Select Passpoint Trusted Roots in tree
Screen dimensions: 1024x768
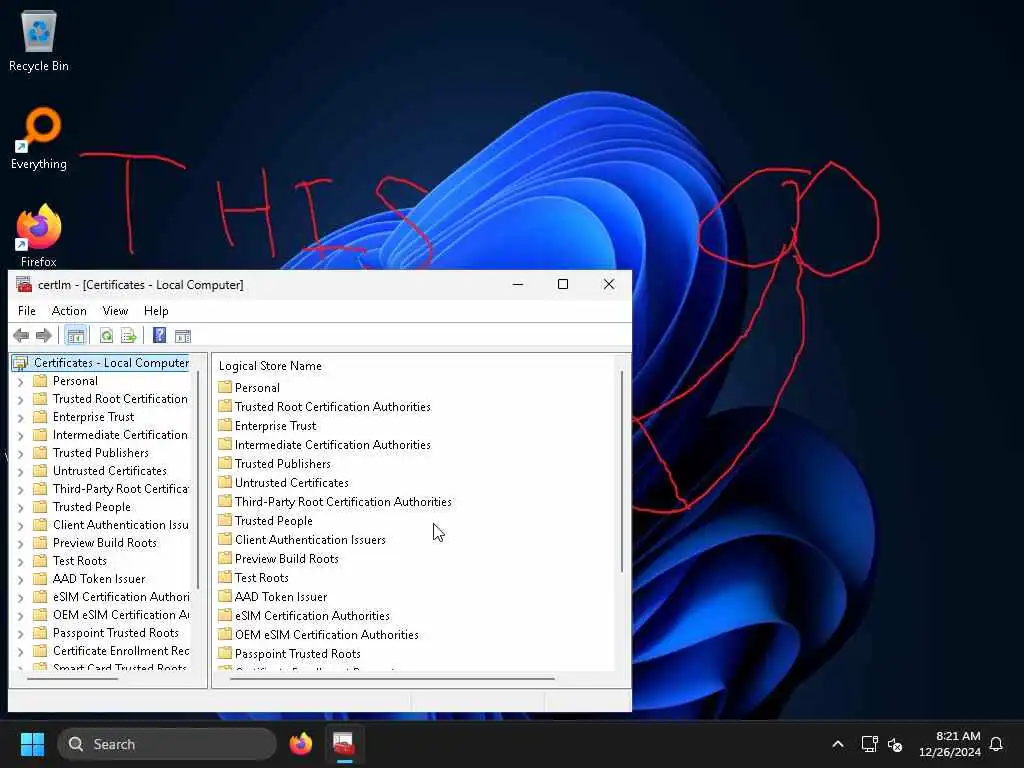tap(116, 633)
